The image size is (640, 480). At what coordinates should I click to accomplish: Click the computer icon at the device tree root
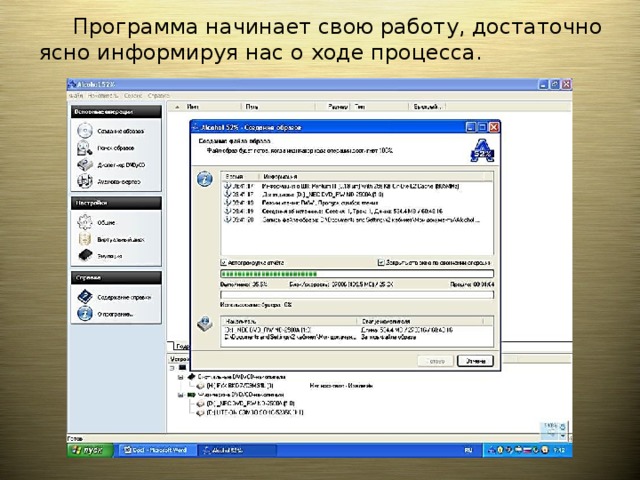(x=182, y=368)
